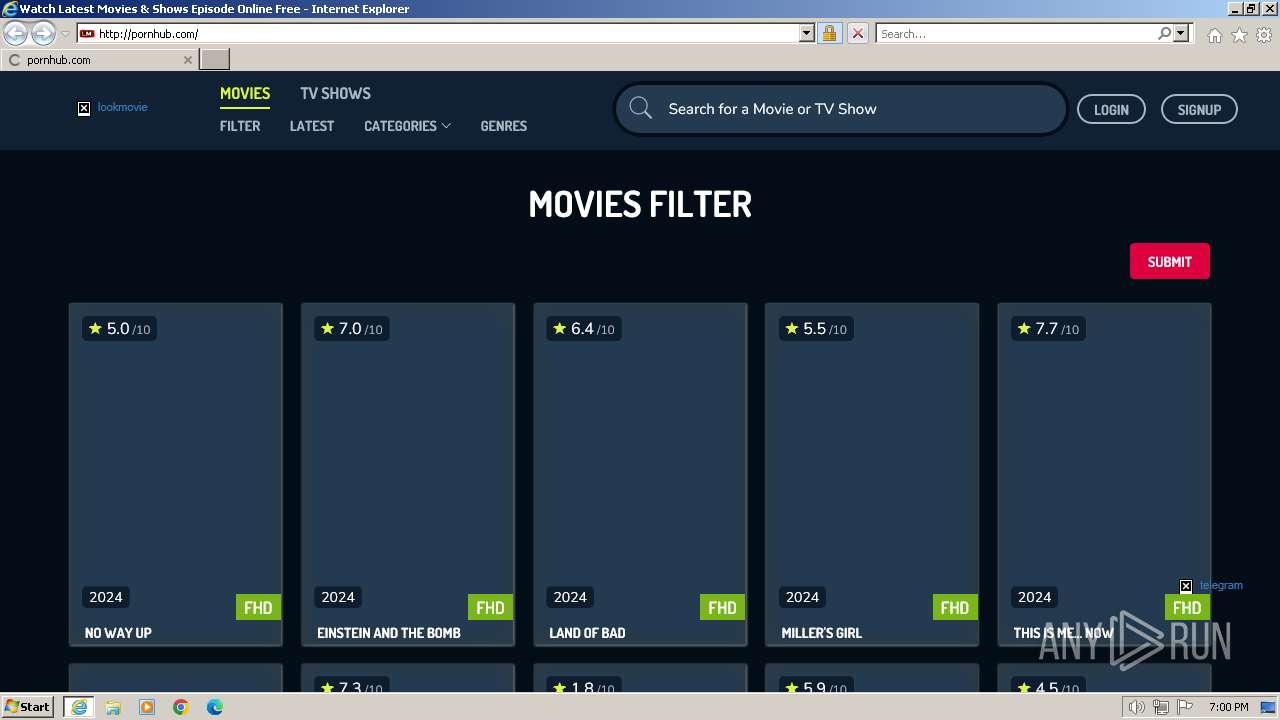
Task: Focus the Movie or TV Show search field
Action: (x=840, y=109)
